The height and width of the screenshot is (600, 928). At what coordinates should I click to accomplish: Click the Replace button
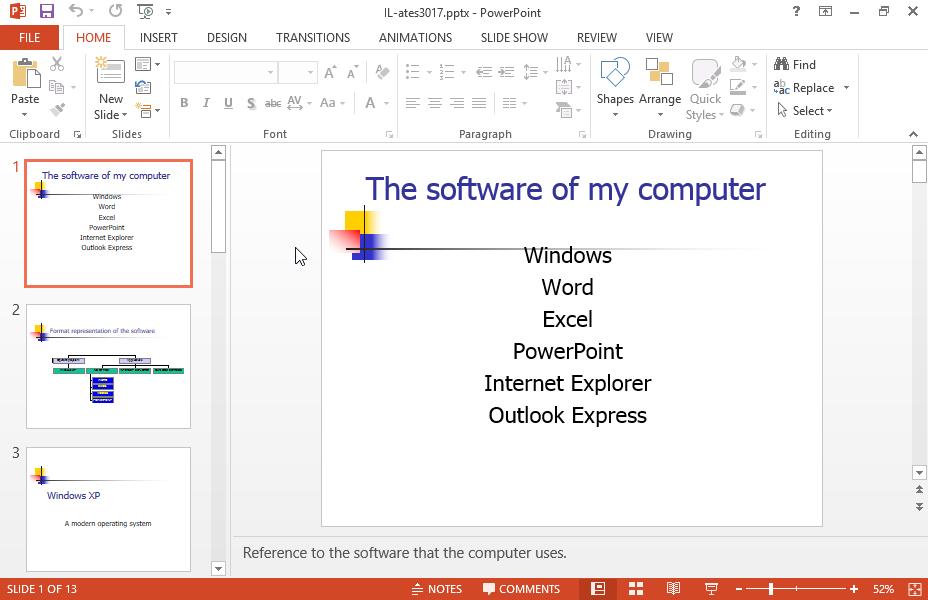pyautogui.click(x=804, y=88)
